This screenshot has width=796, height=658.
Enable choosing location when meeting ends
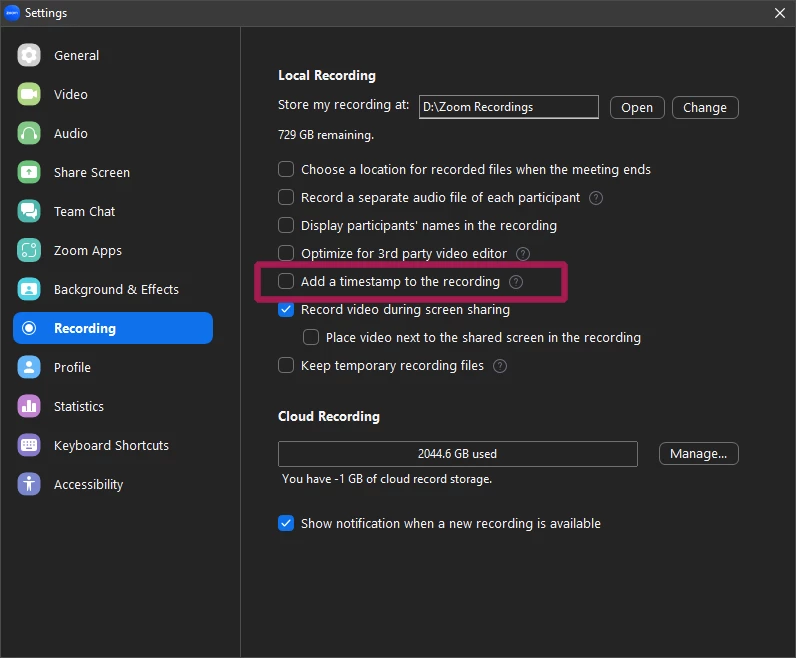(286, 169)
